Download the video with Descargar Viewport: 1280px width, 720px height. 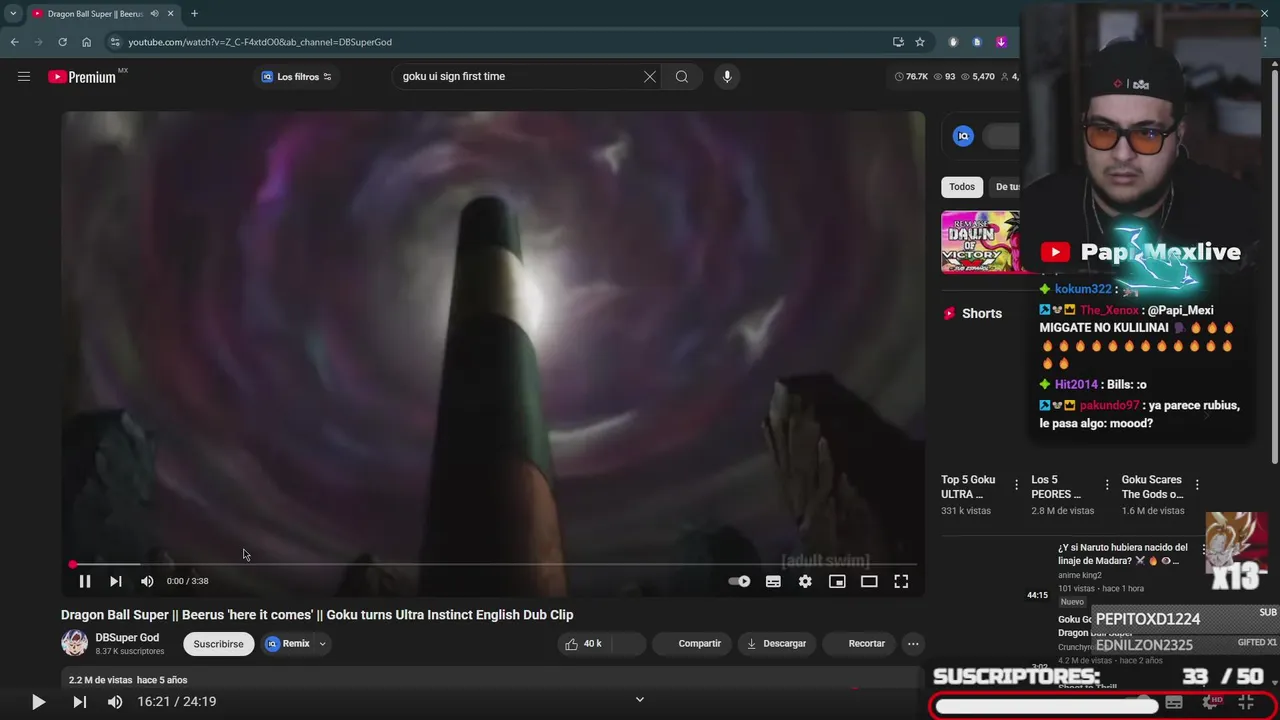[776, 644]
